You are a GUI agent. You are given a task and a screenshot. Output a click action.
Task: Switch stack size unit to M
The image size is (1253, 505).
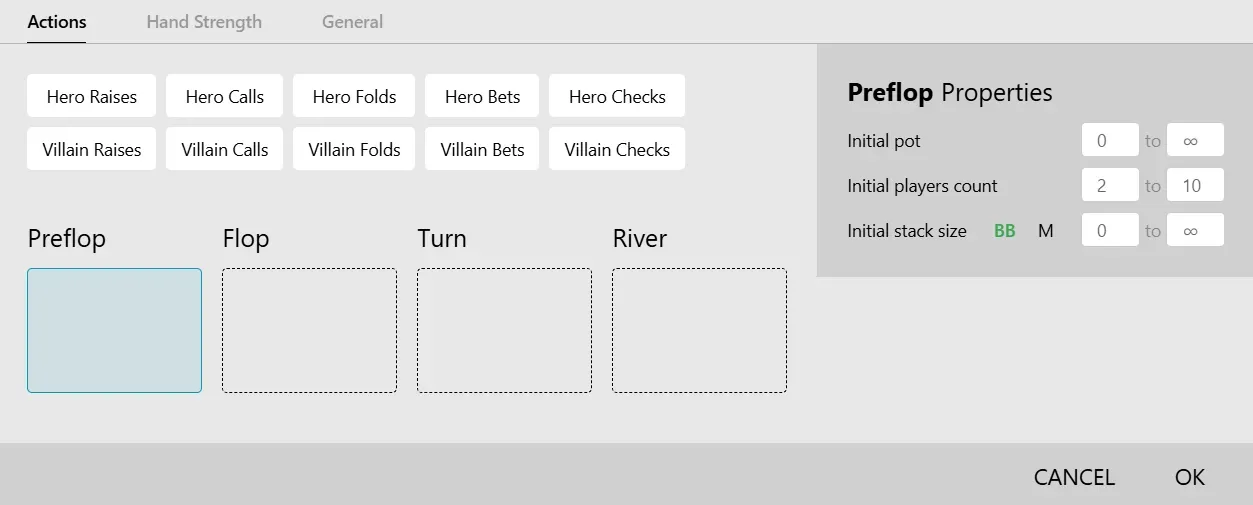1046,231
